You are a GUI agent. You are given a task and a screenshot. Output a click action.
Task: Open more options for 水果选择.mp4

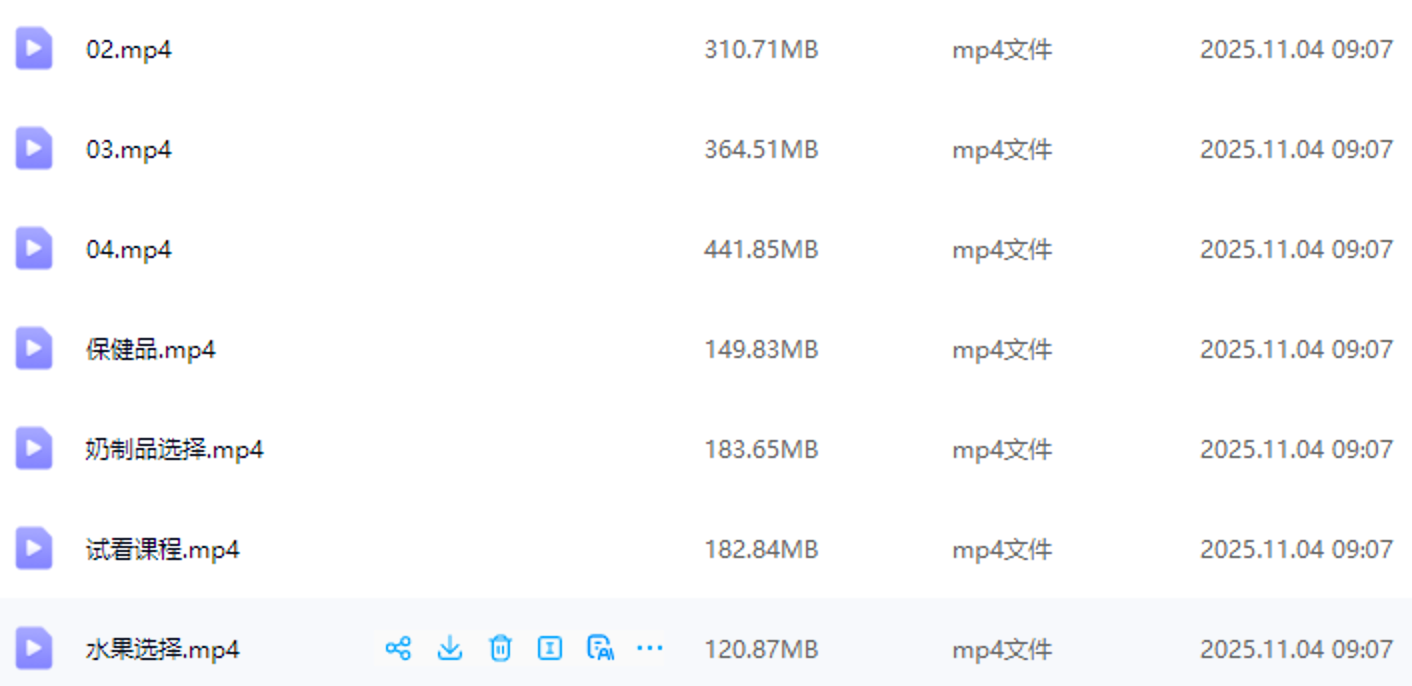tap(650, 648)
